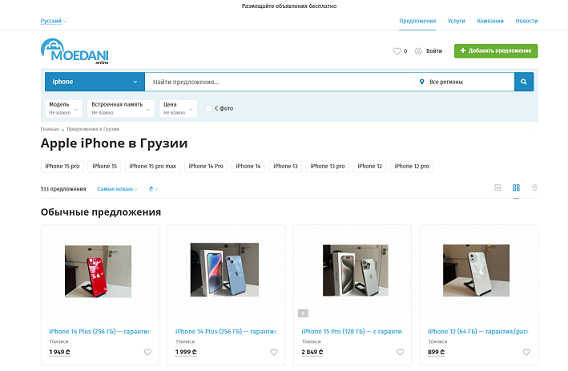Select the iPhone 14 Pro tag
This screenshot has width=568, height=371.
(206, 166)
